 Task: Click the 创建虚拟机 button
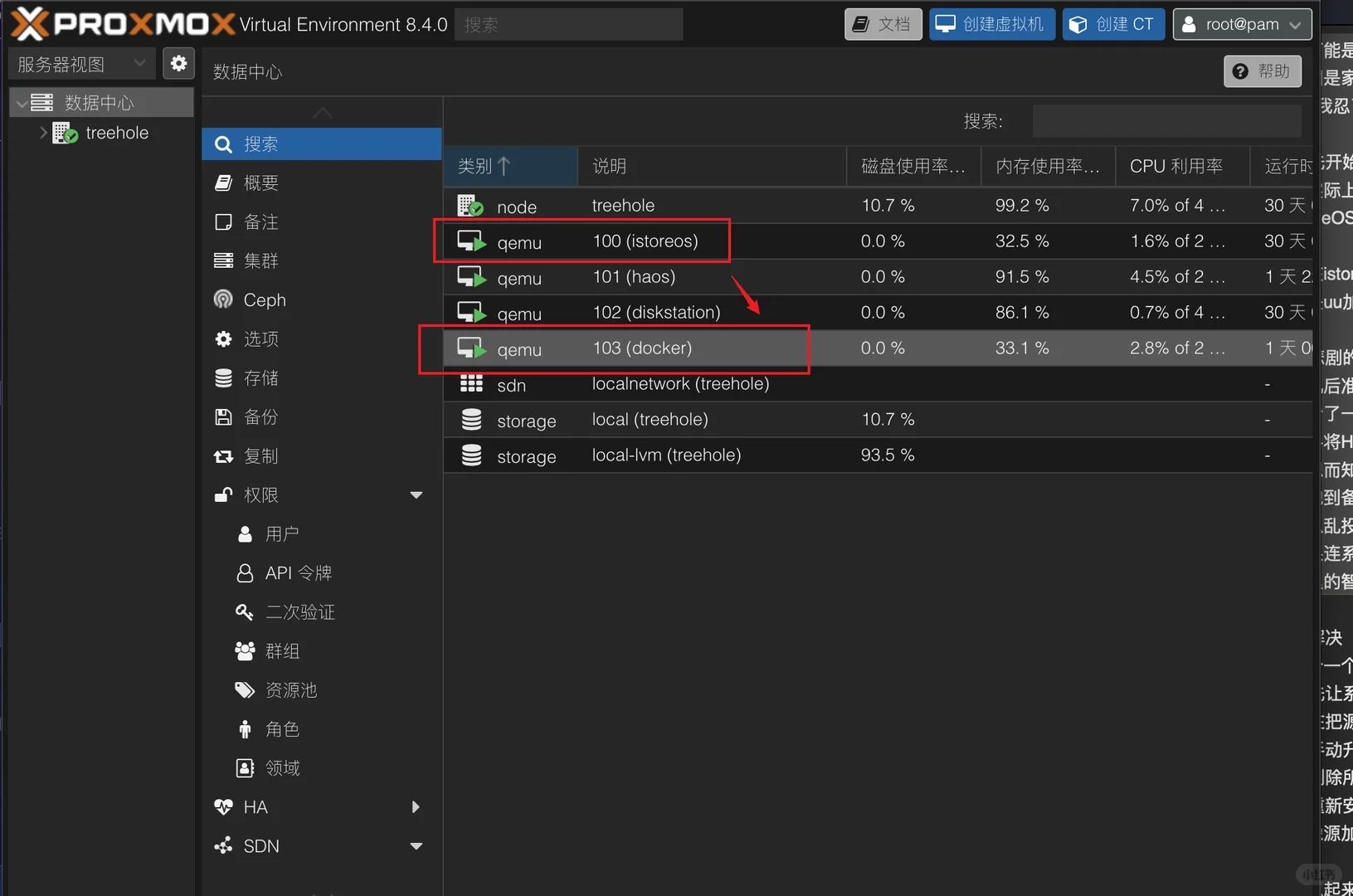992,24
